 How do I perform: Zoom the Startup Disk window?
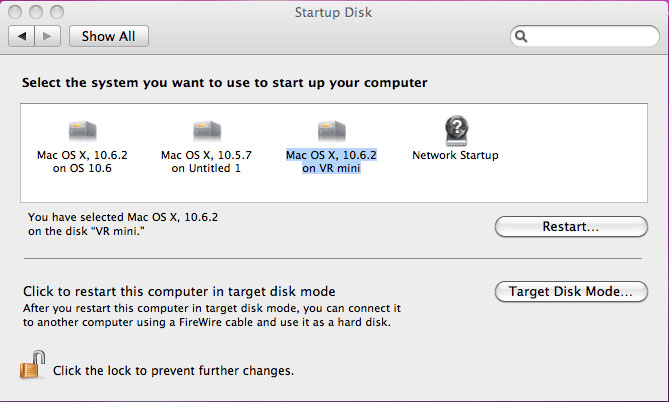(57, 12)
